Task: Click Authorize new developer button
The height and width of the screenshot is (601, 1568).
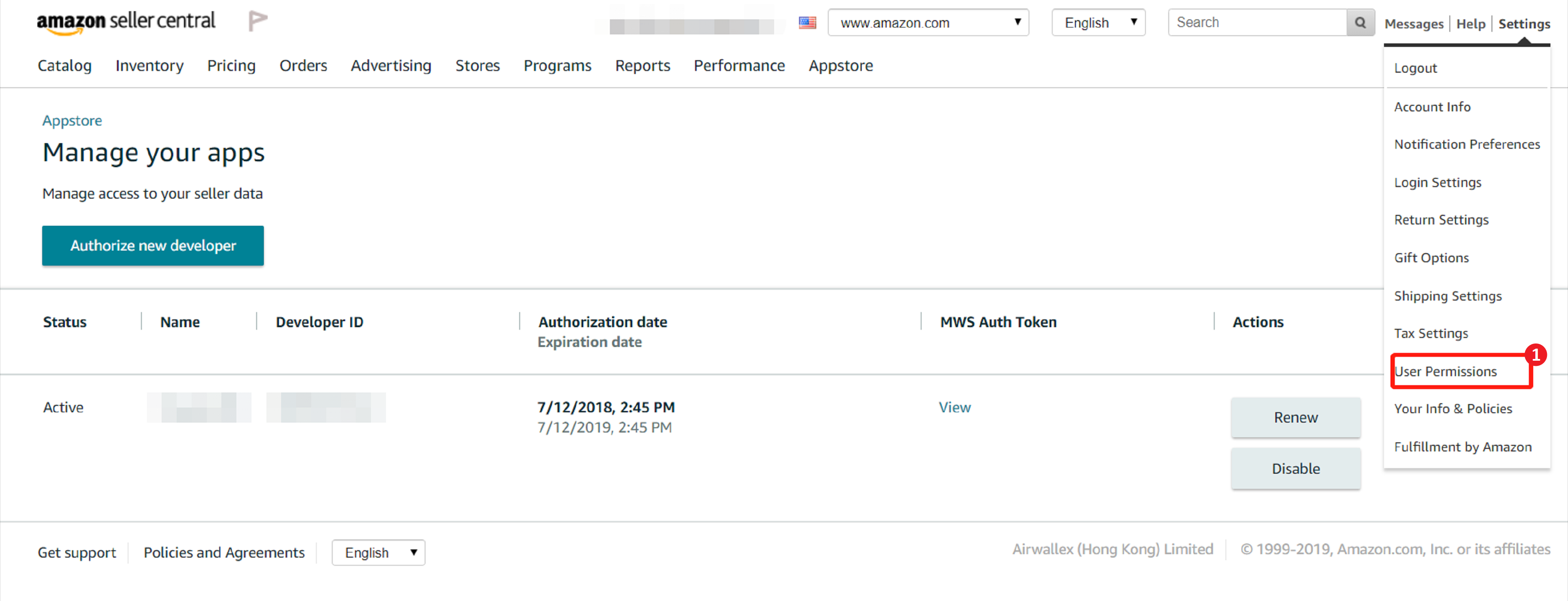Action: pyautogui.click(x=153, y=245)
